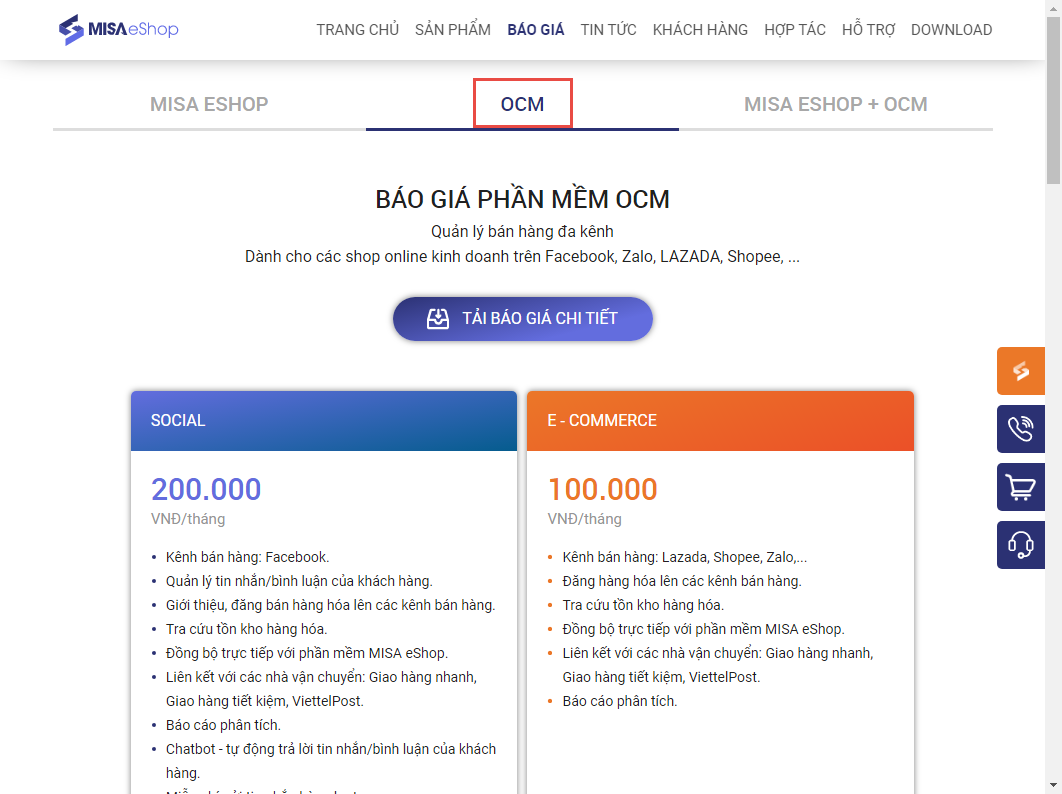Click 'Quản lý tin nhắn/bình luận của khách hàng.' item
Viewport: 1062px width, 794px height.
(299, 581)
